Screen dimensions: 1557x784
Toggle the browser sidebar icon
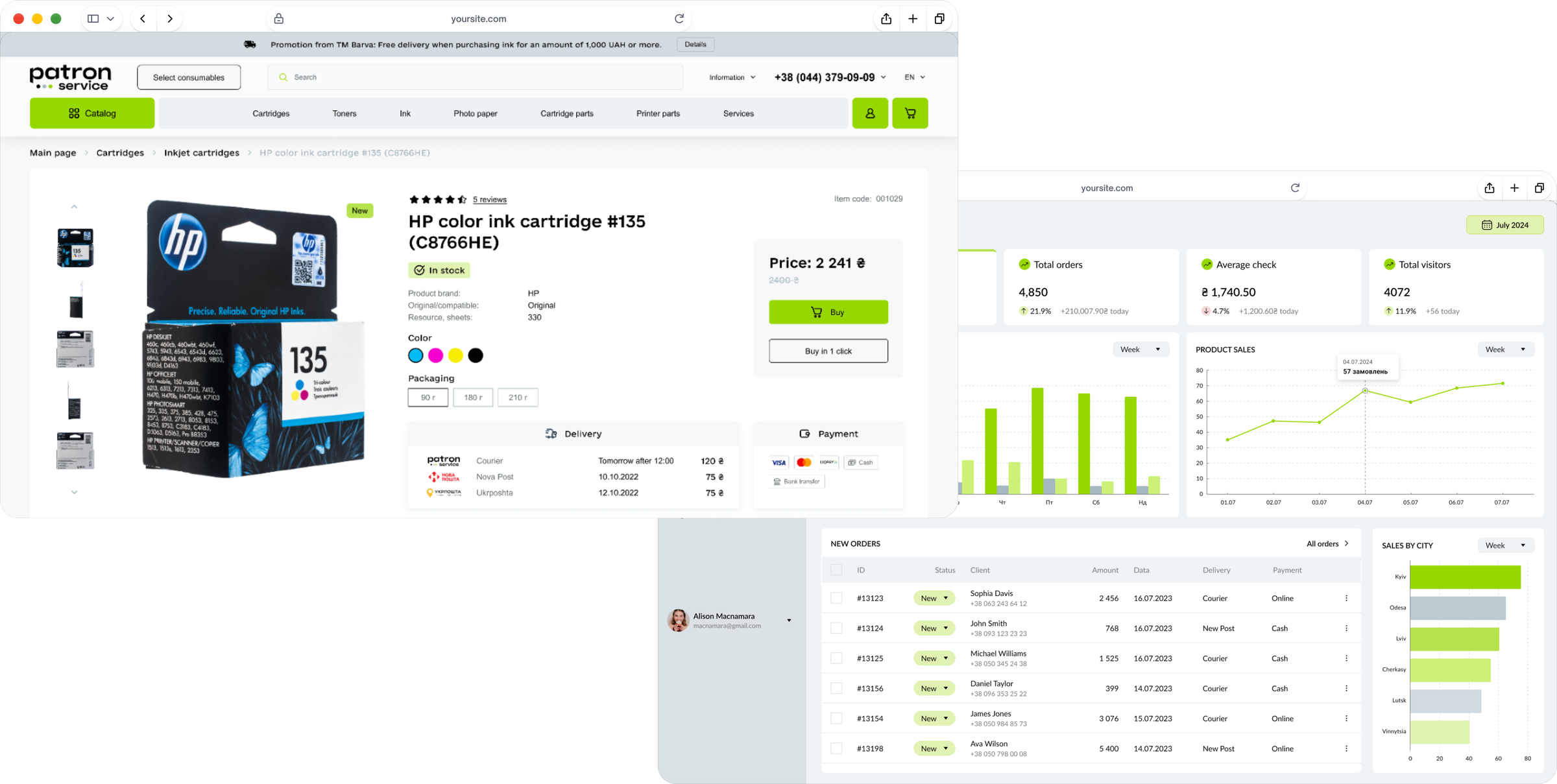(x=93, y=19)
